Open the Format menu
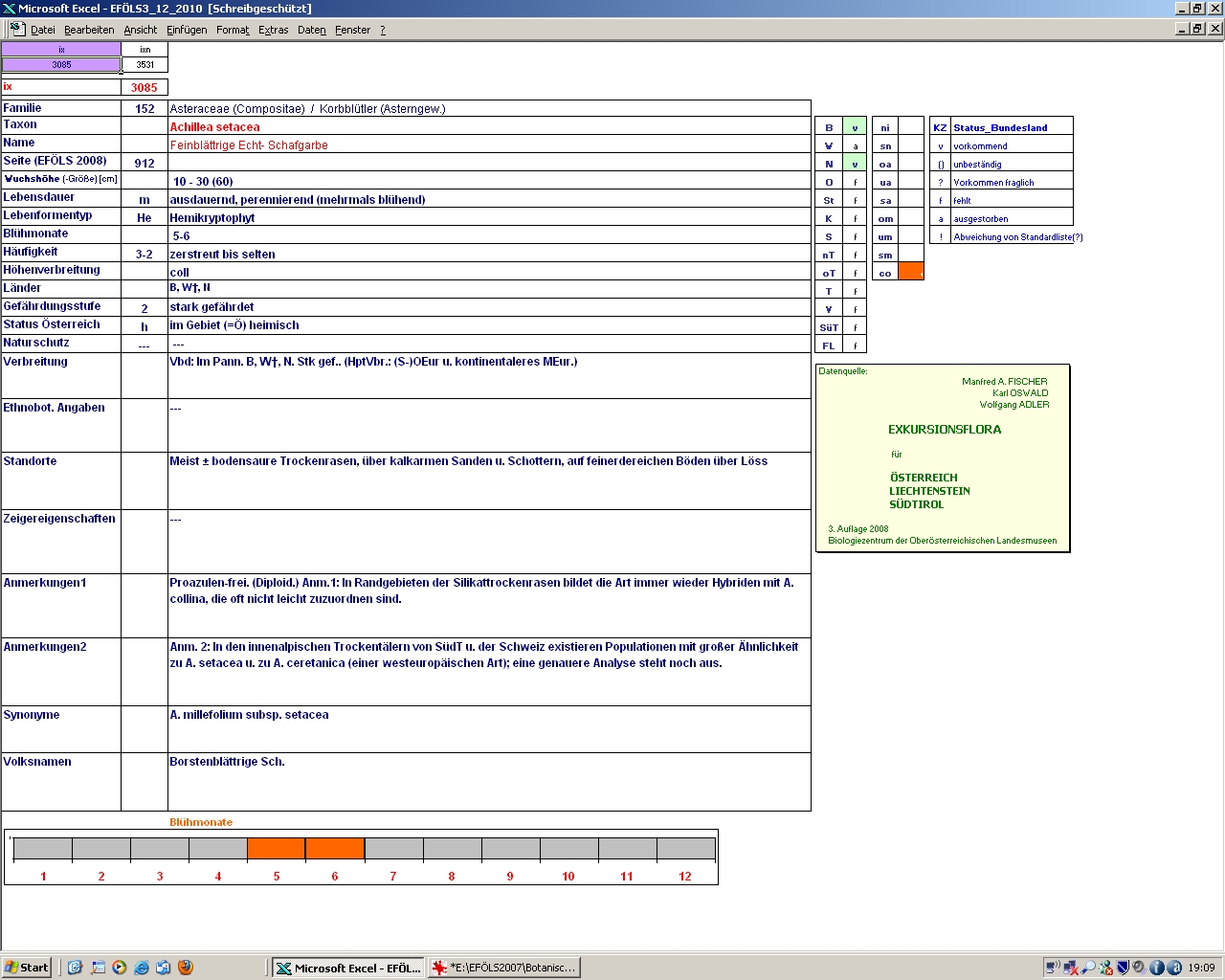 pos(233,30)
